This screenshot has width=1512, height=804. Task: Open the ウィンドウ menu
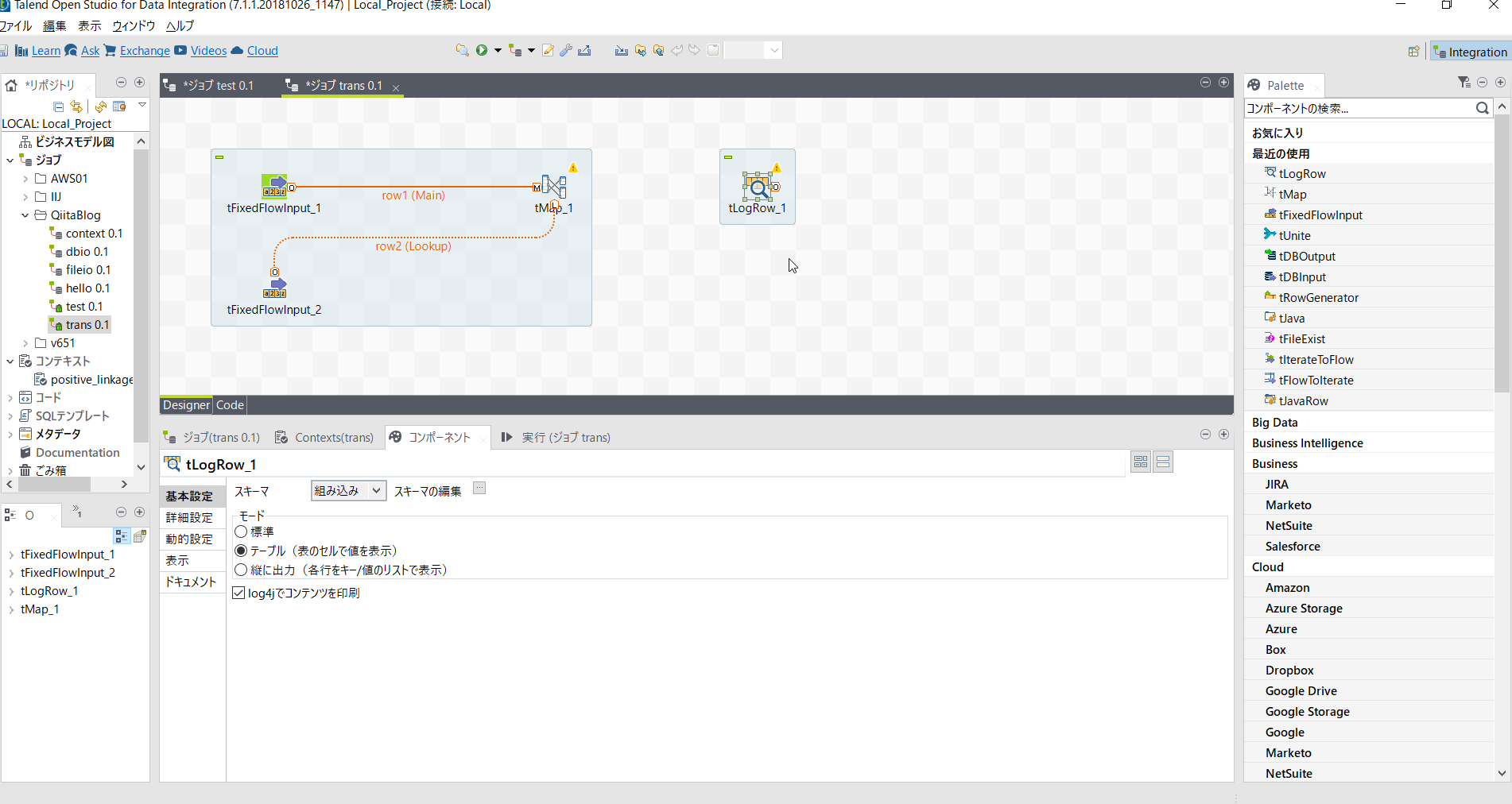click(134, 26)
